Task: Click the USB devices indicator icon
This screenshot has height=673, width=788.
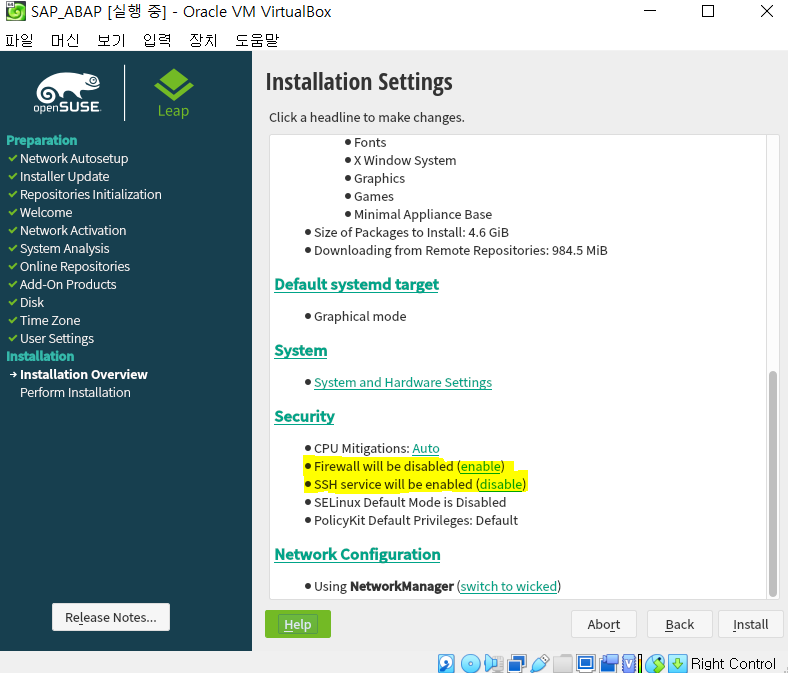Action: pos(540,663)
